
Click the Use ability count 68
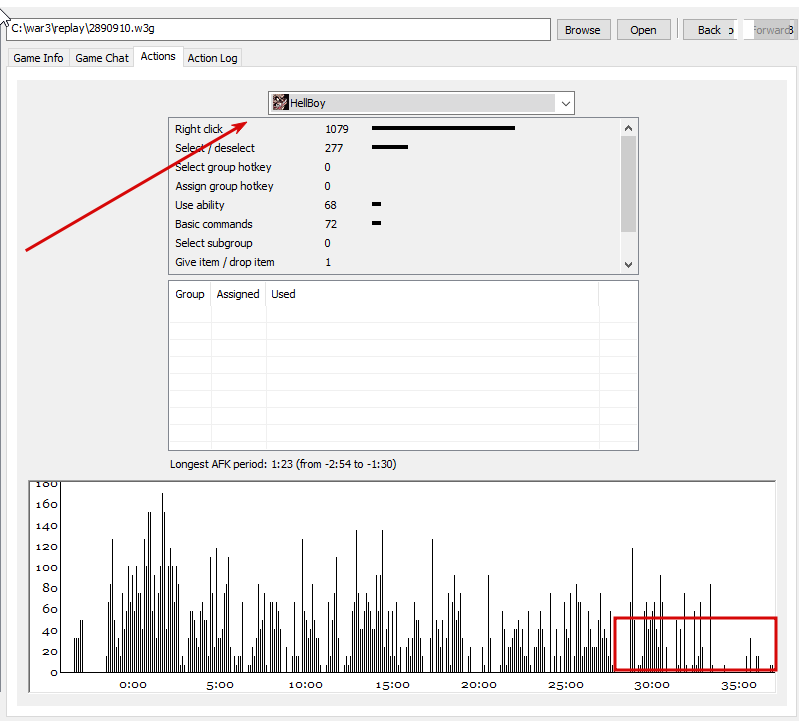point(330,205)
